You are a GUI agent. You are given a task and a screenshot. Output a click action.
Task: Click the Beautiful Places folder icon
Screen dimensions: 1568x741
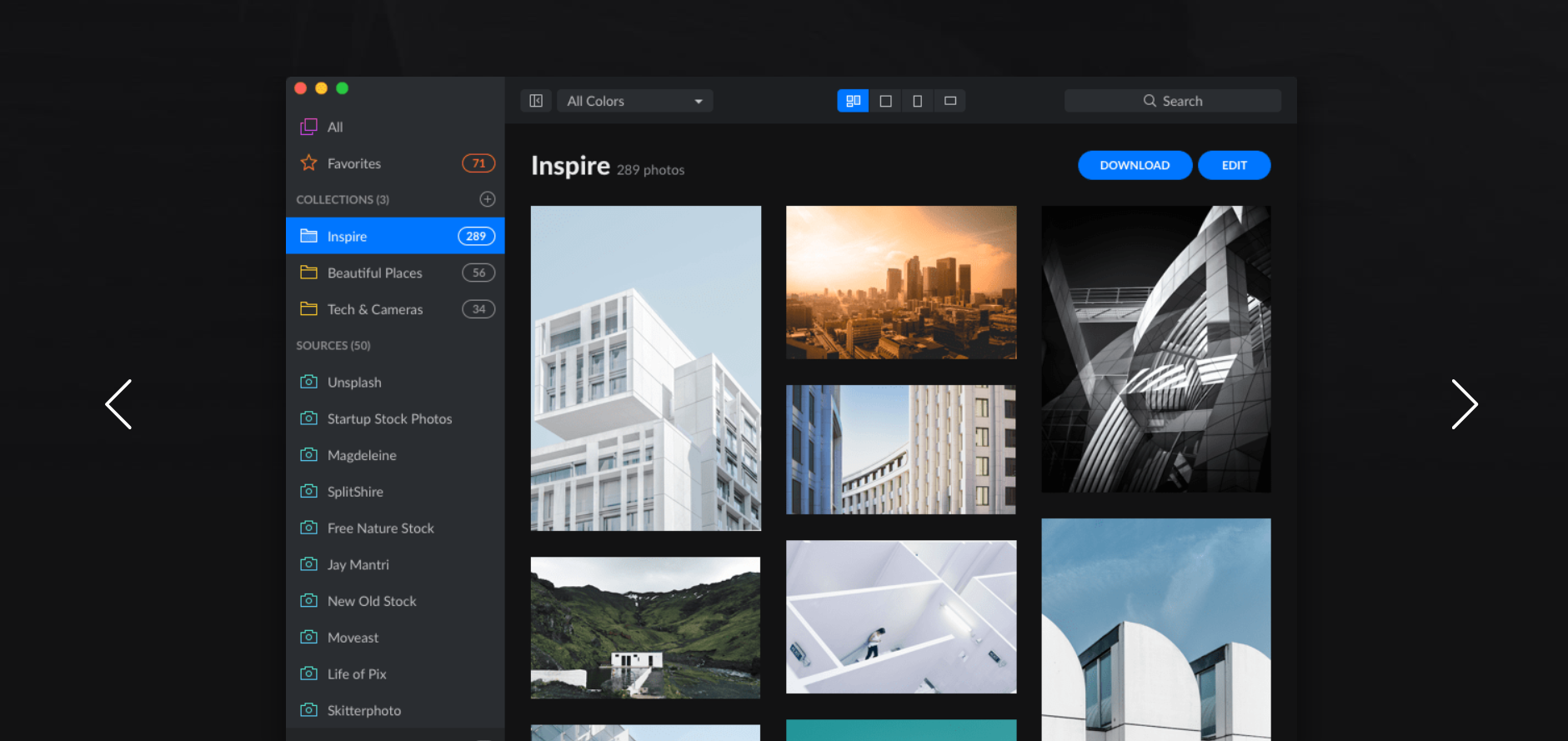308,273
